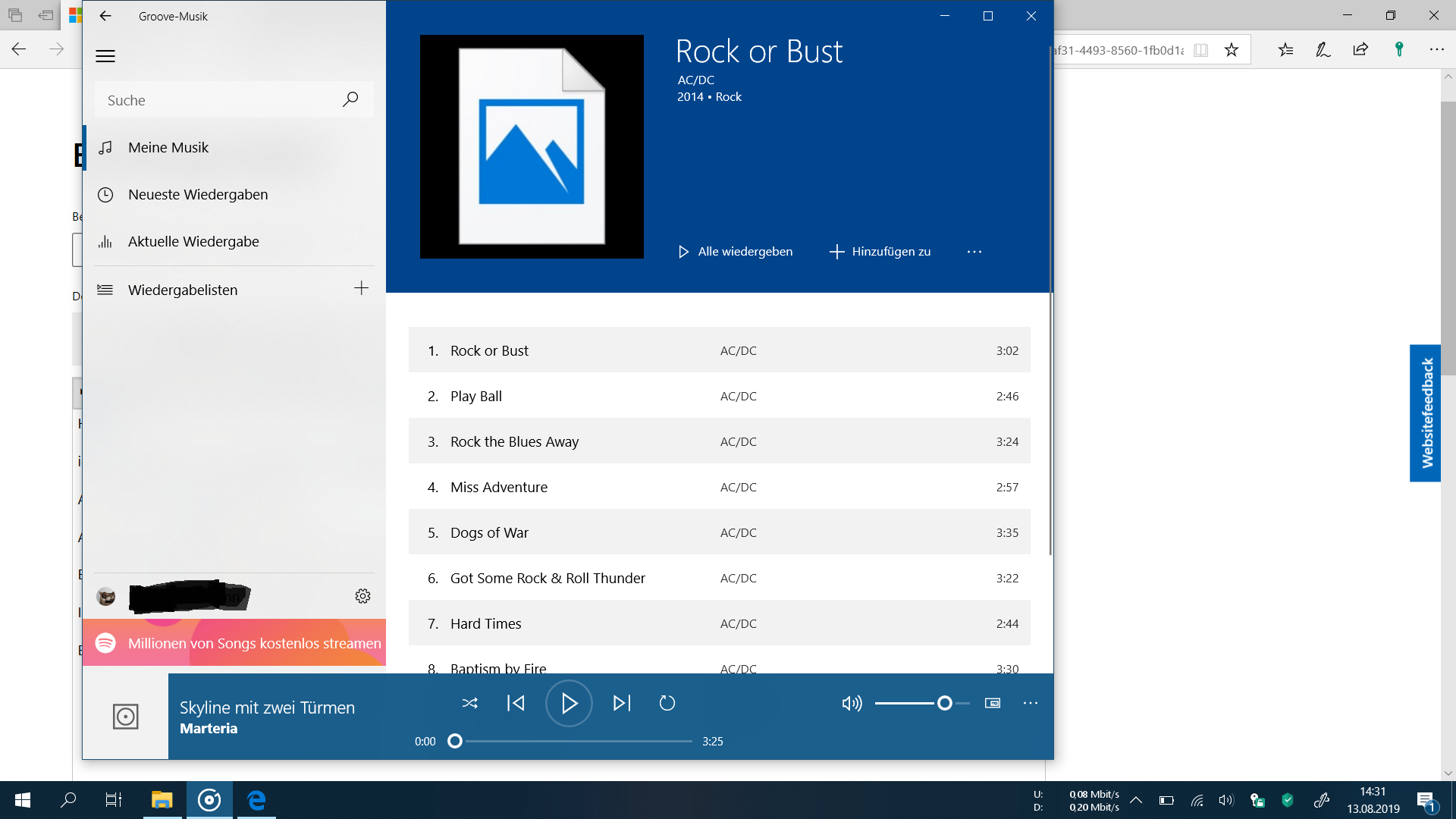Open the Spotify streaming banner
This screenshot has height=819, width=1456.
point(234,643)
